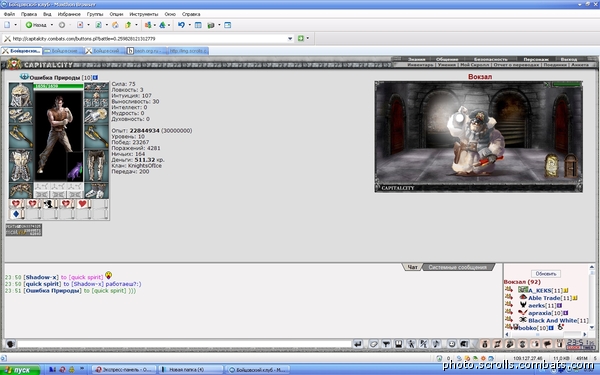Viewport: 600px width, 375px height.
Task: Switch to the Системные сообщения tab
Action: tap(458, 267)
